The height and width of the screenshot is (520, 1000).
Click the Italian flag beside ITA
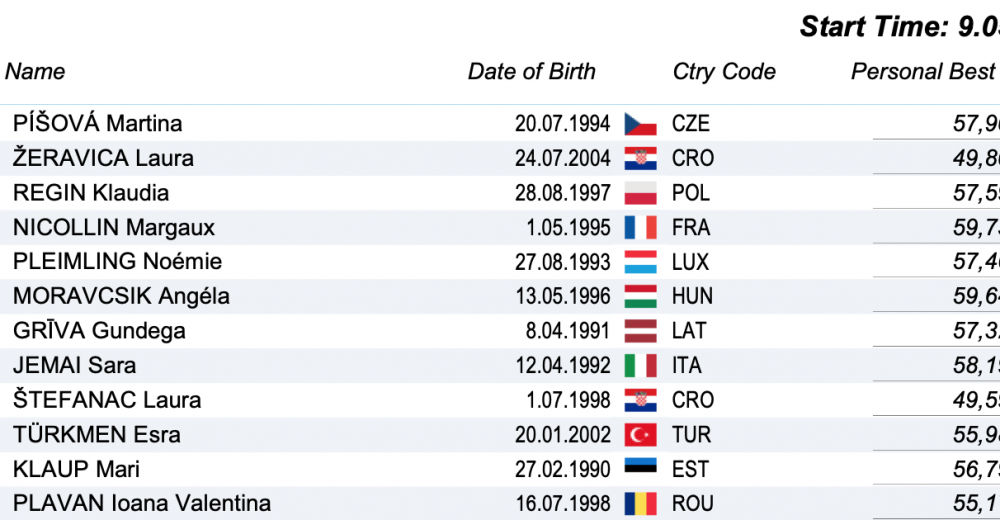640,366
